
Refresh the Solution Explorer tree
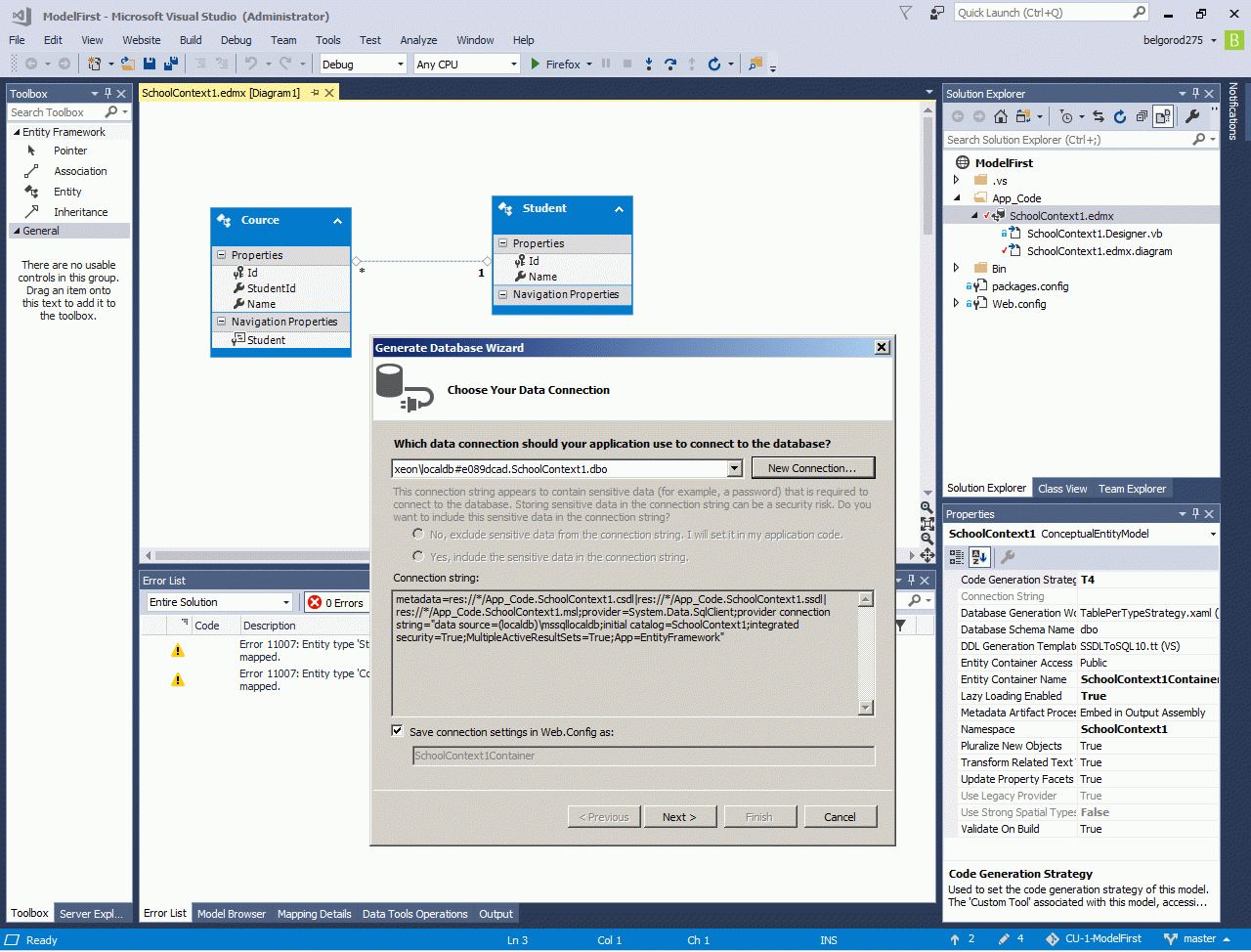(x=1120, y=116)
